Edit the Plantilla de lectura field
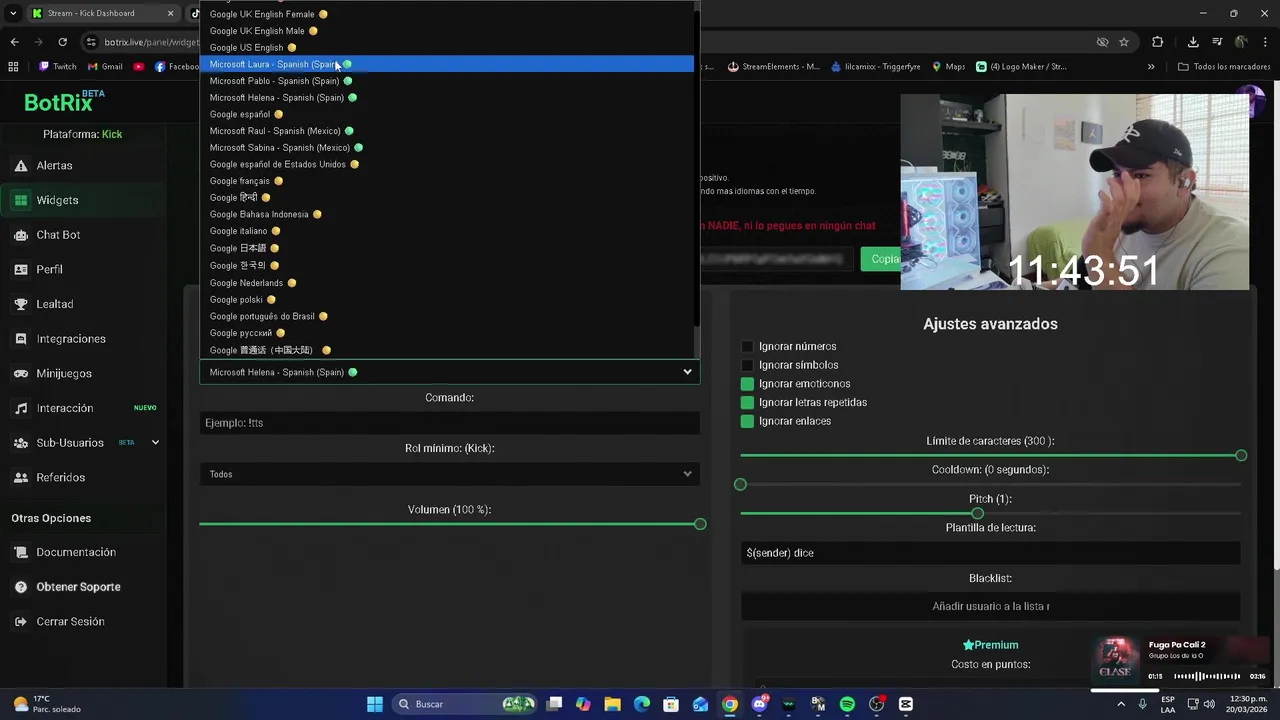This screenshot has width=1280, height=720. point(990,553)
